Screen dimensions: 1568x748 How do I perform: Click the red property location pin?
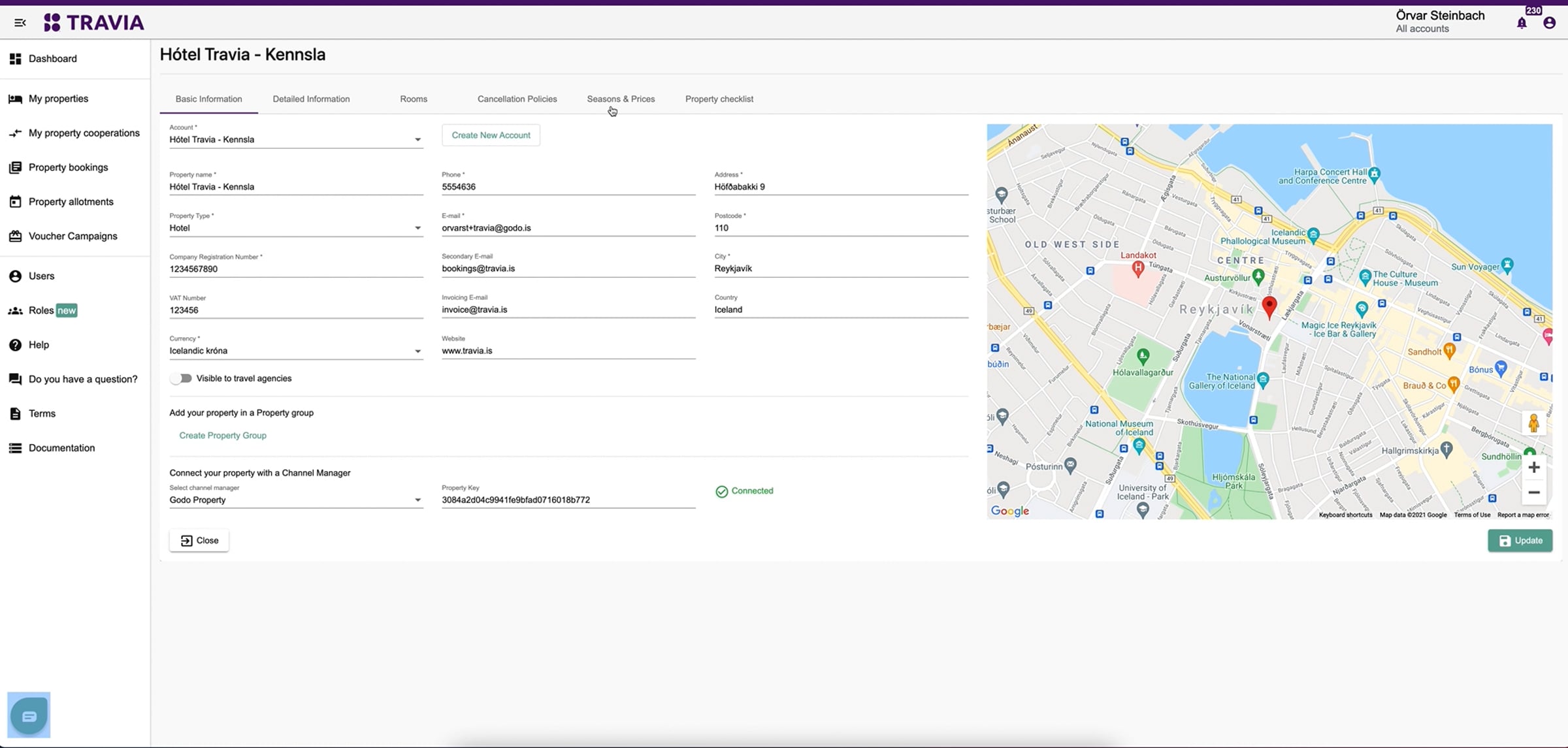click(1269, 307)
